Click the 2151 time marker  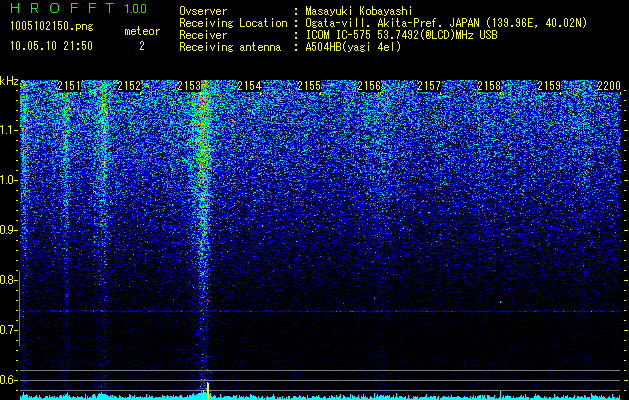tap(69, 86)
